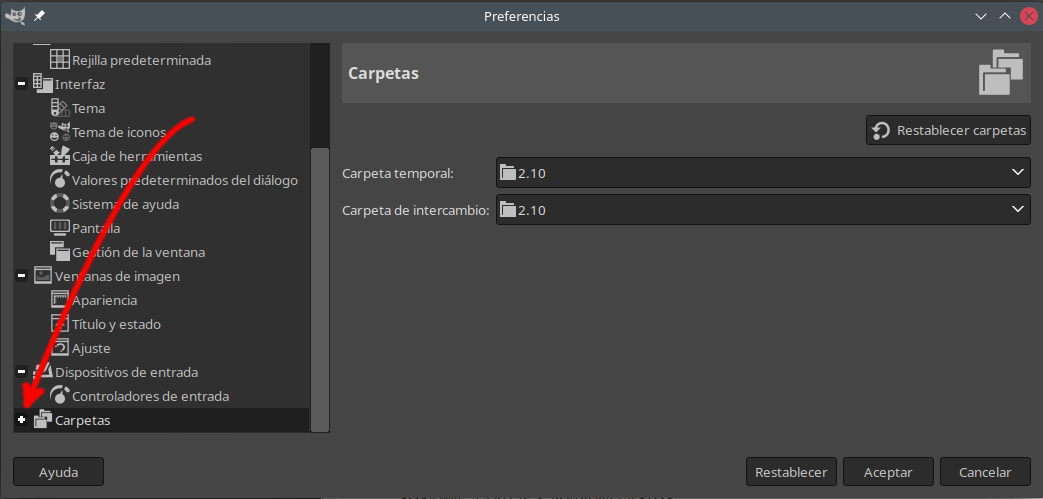The width and height of the screenshot is (1043, 499).
Task: Select Título y estado in tree
Action: tap(116, 324)
